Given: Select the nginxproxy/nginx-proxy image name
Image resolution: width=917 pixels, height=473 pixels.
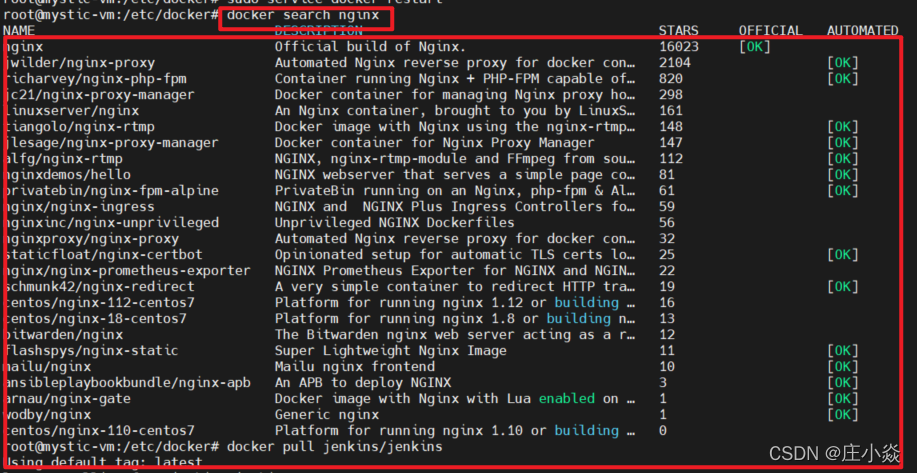Looking at the screenshot, I should pyautogui.click(x=91, y=239).
